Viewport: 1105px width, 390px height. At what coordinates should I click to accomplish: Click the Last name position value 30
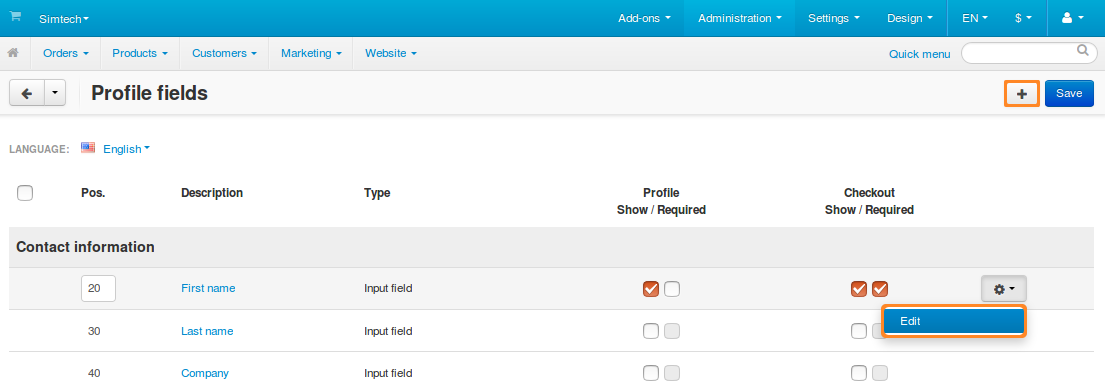(x=94, y=331)
